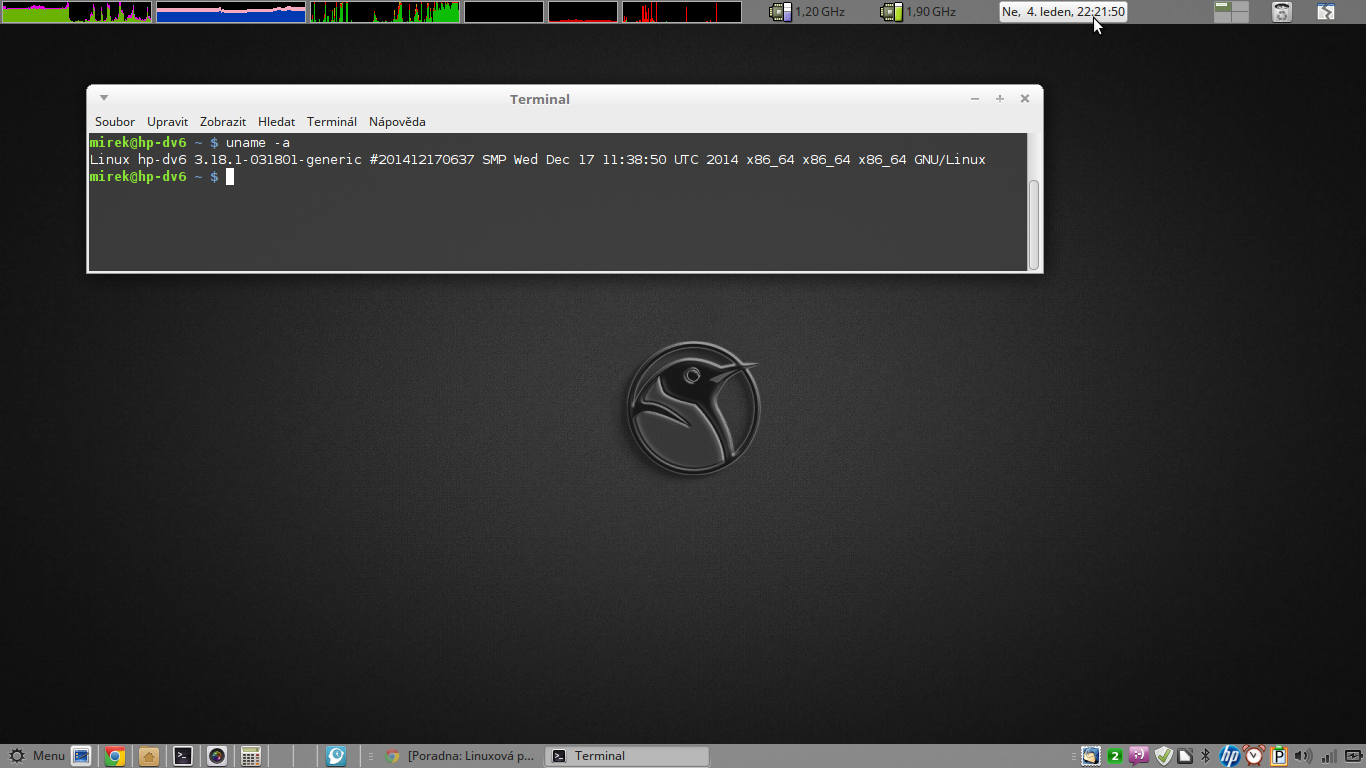1366x768 pixels.
Task: Open the purple chat smiley tray icon
Action: [1139, 756]
